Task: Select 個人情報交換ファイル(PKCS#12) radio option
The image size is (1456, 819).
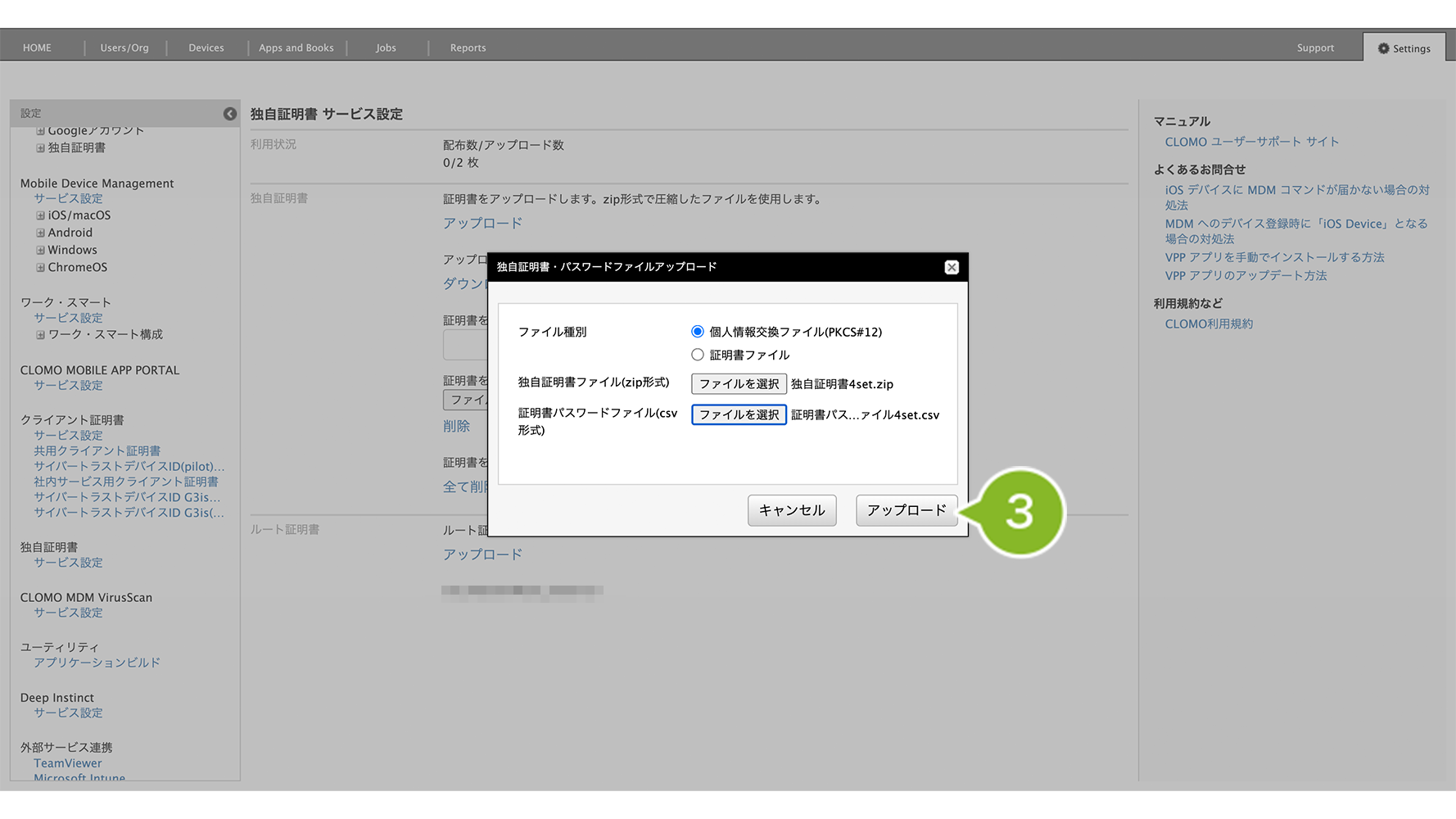Action: 698,332
